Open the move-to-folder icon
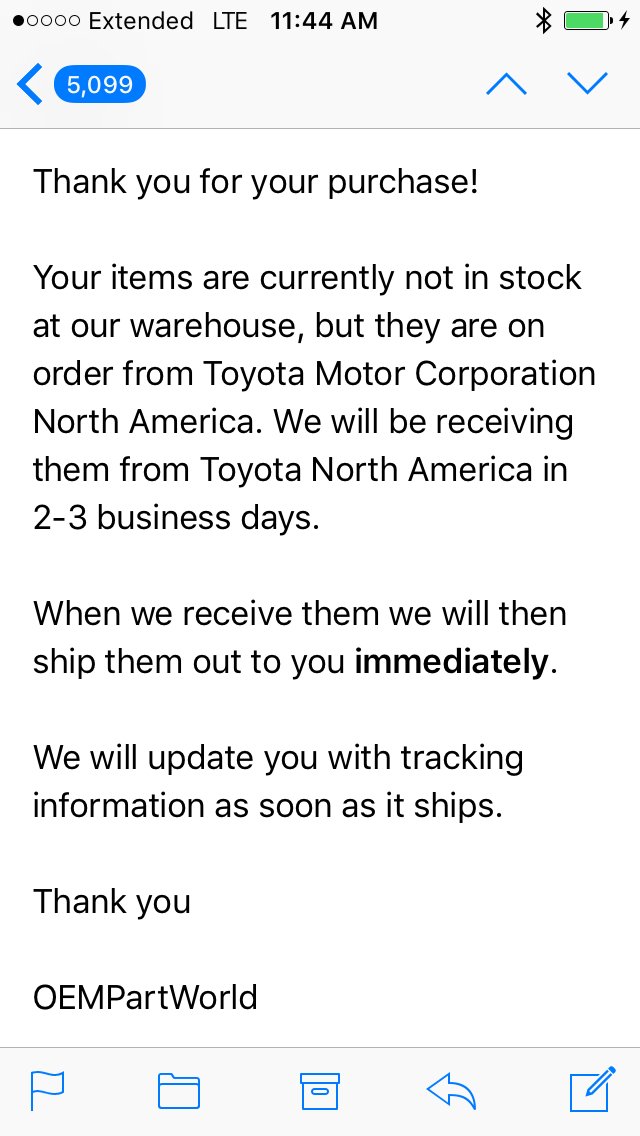 [x=178, y=1091]
